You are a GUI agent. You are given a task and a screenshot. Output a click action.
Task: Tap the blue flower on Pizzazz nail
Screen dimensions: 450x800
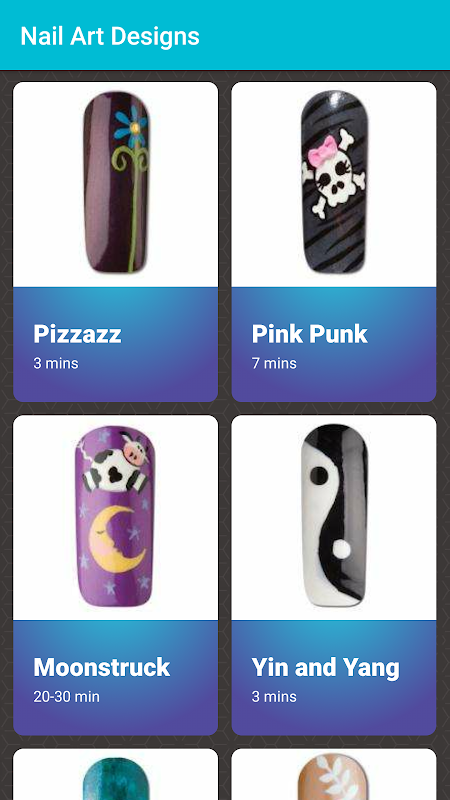click(x=132, y=126)
